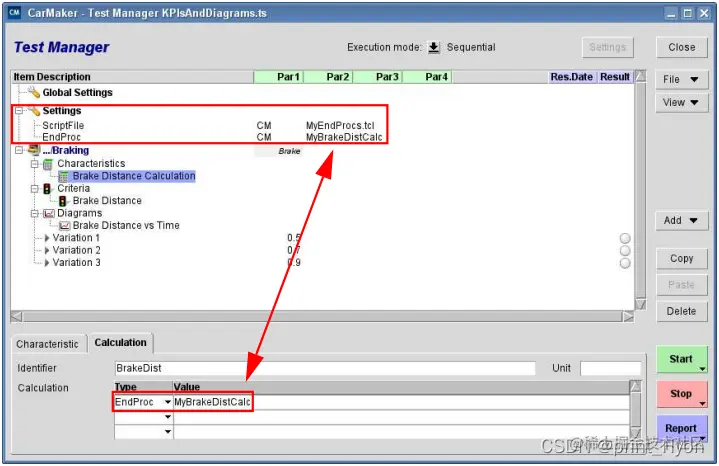This screenshot has height=466, width=719.
Task: Click the Settings wrench icon
Action: [x=33, y=111]
